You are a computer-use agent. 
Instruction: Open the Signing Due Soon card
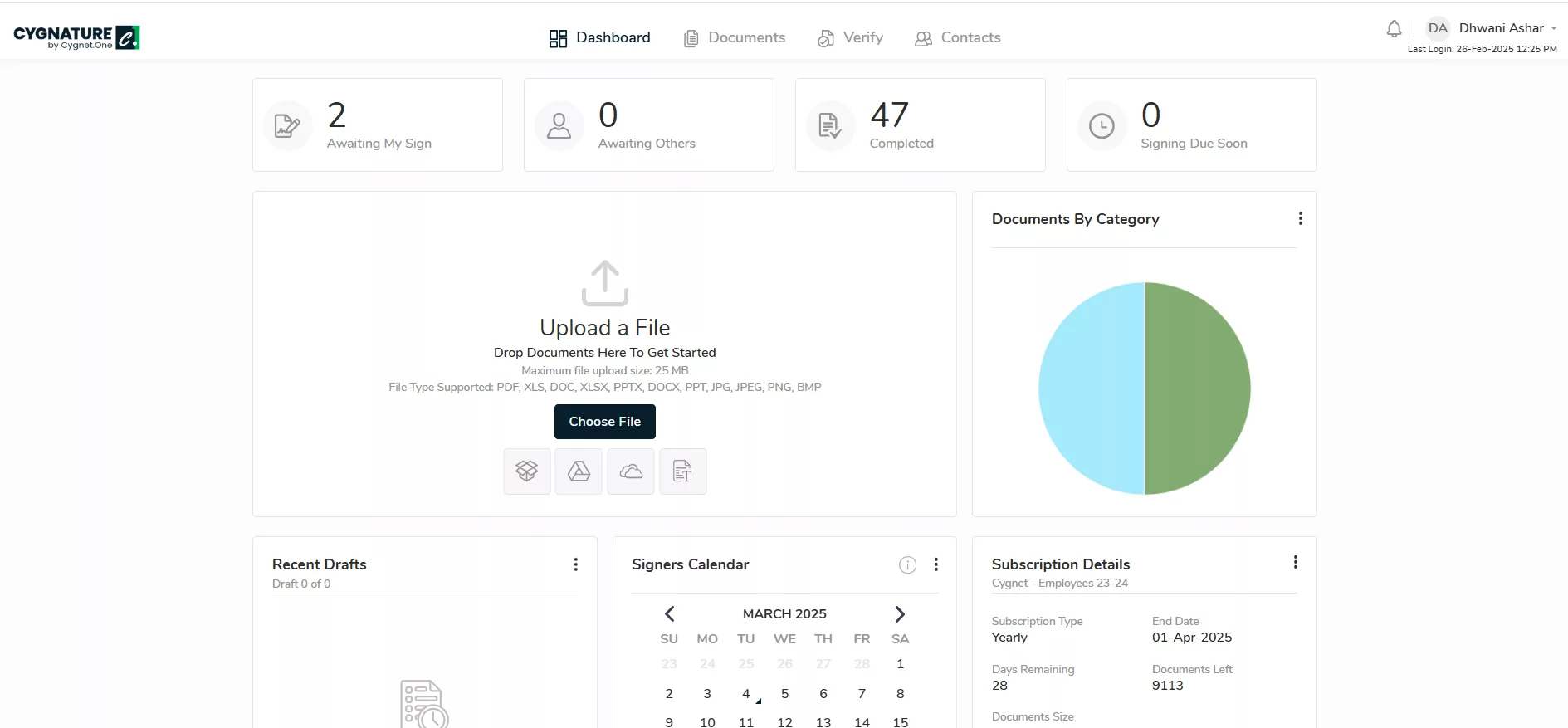tap(1192, 125)
